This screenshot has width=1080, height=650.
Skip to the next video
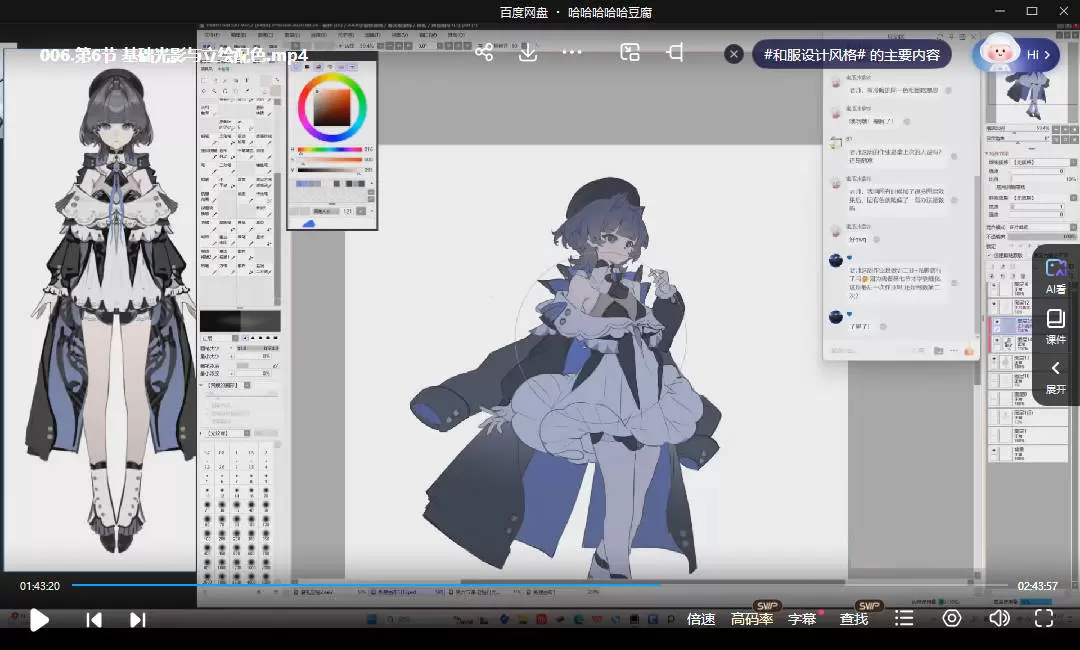point(138,620)
